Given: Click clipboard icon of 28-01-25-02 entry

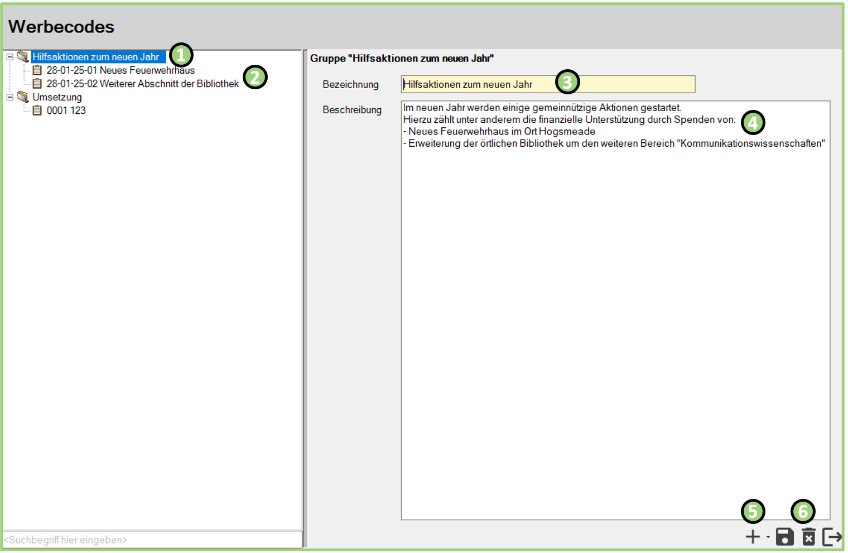Looking at the screenshot, I should tap(38, 84).
